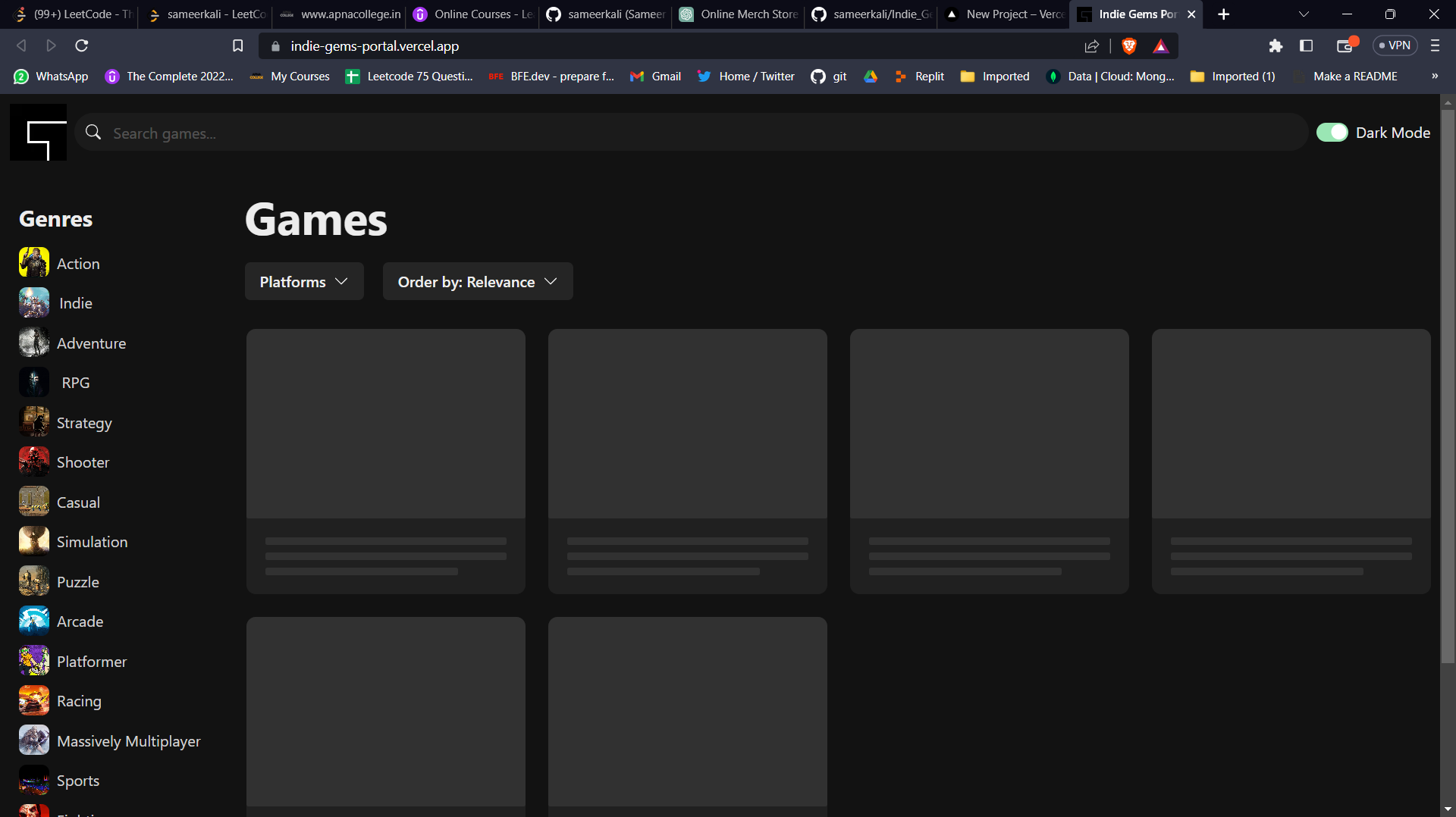Click the Adventure genre thumbnail icon
The width and height of the screenshot is (1456, 817).
[34, 343]
